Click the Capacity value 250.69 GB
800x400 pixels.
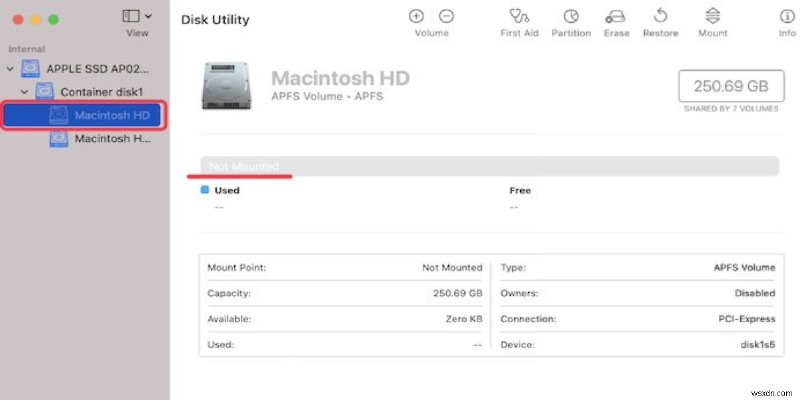[458, 293]
